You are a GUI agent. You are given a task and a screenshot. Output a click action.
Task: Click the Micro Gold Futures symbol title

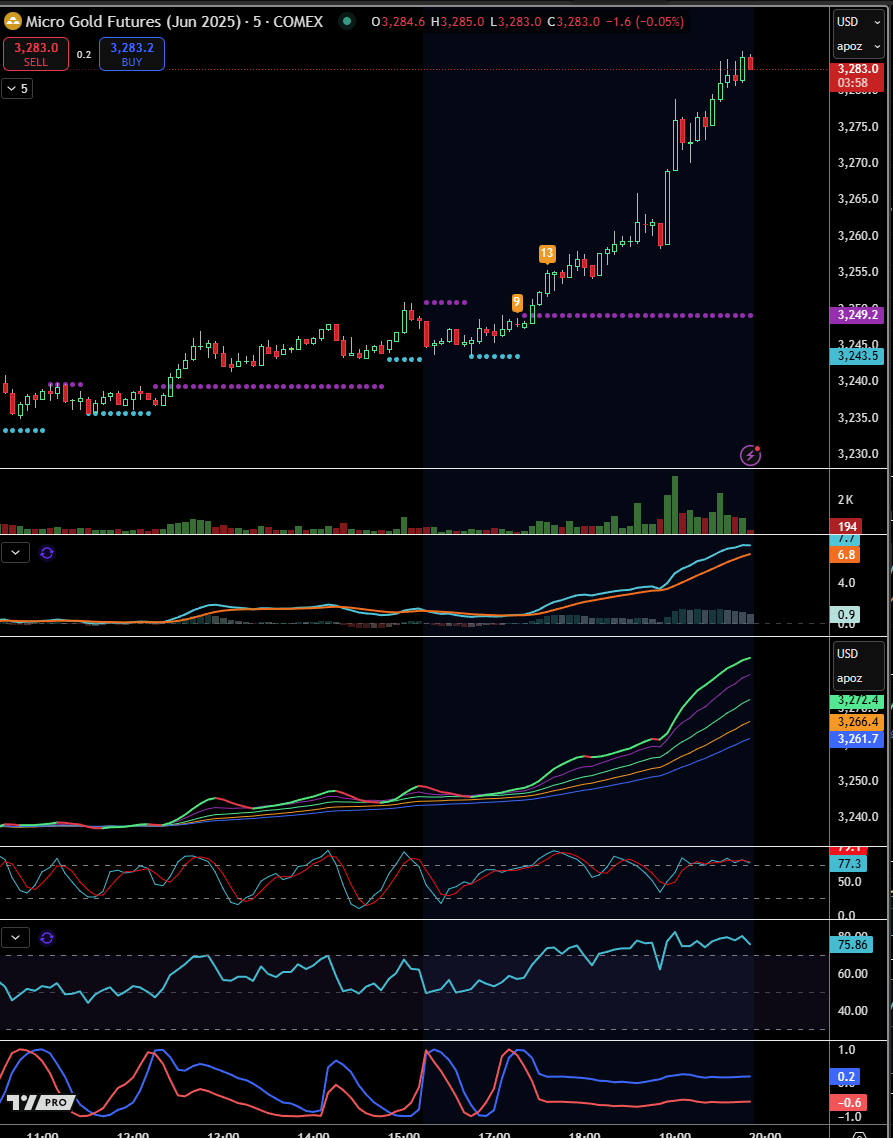tap(174, 21)
